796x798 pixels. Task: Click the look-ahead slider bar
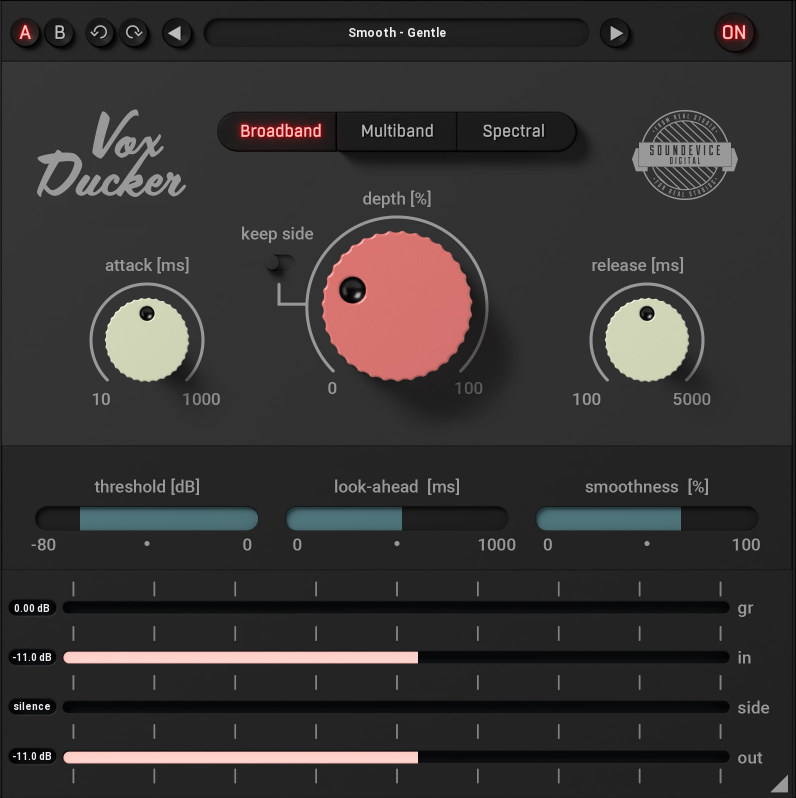tap(397, 519)
